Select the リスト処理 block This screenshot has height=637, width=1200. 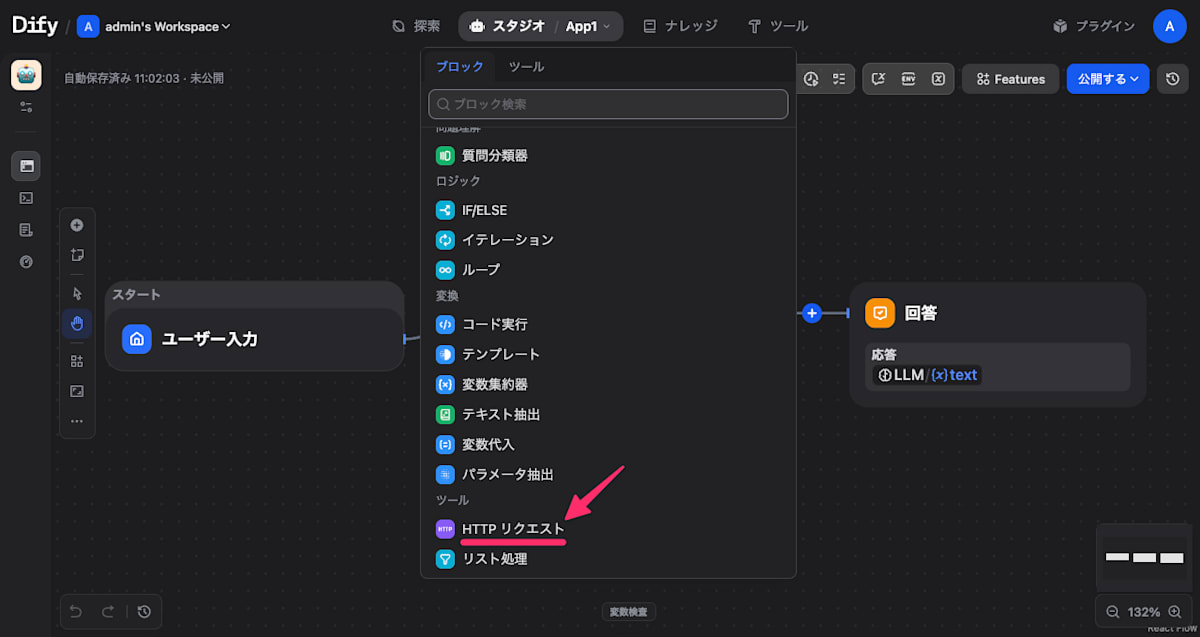tap(608, 559)
